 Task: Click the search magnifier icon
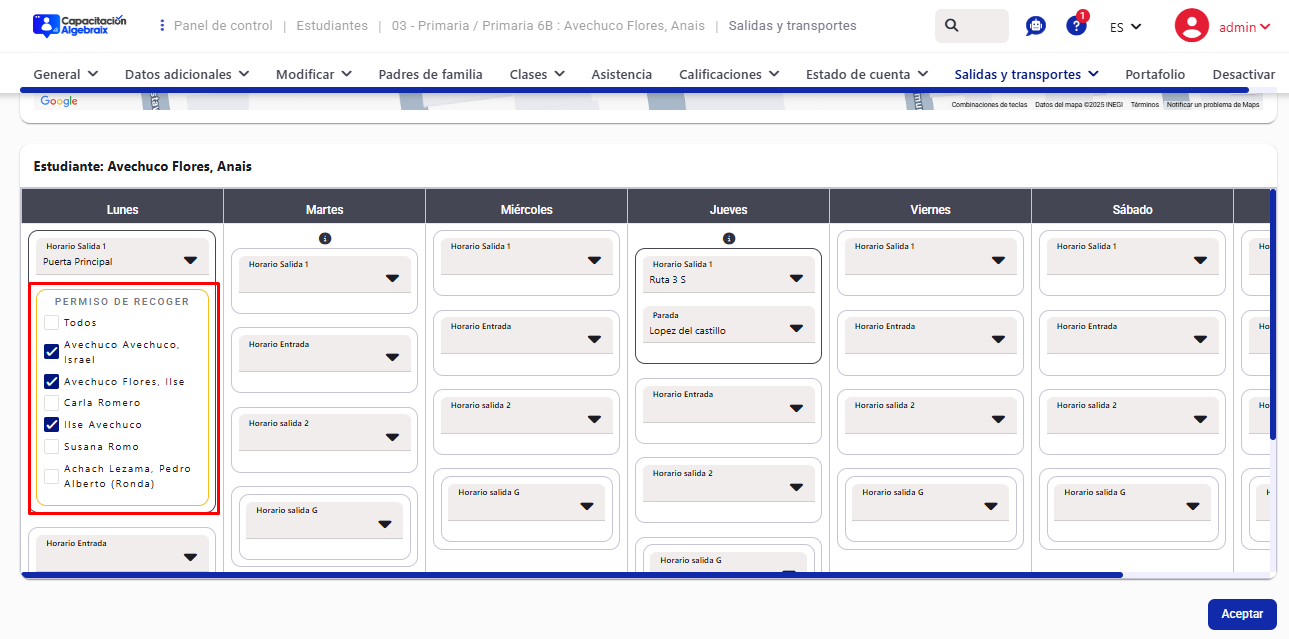952,25
